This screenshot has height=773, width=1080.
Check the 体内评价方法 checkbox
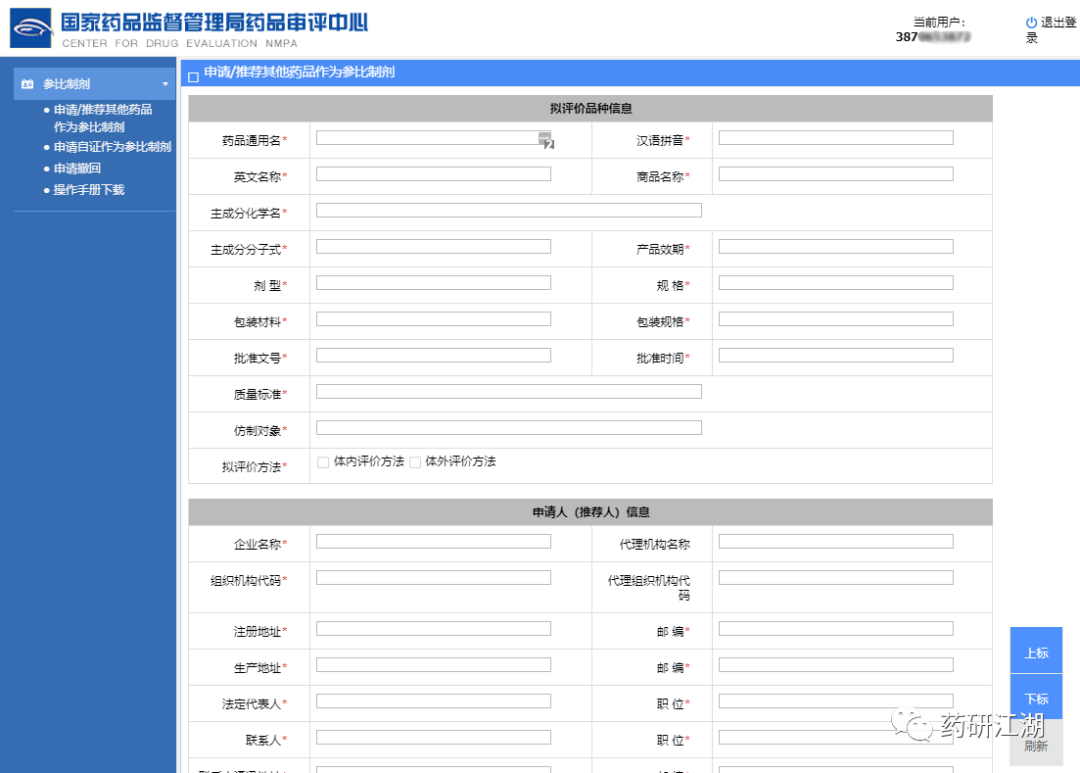(x=323, y=462)
